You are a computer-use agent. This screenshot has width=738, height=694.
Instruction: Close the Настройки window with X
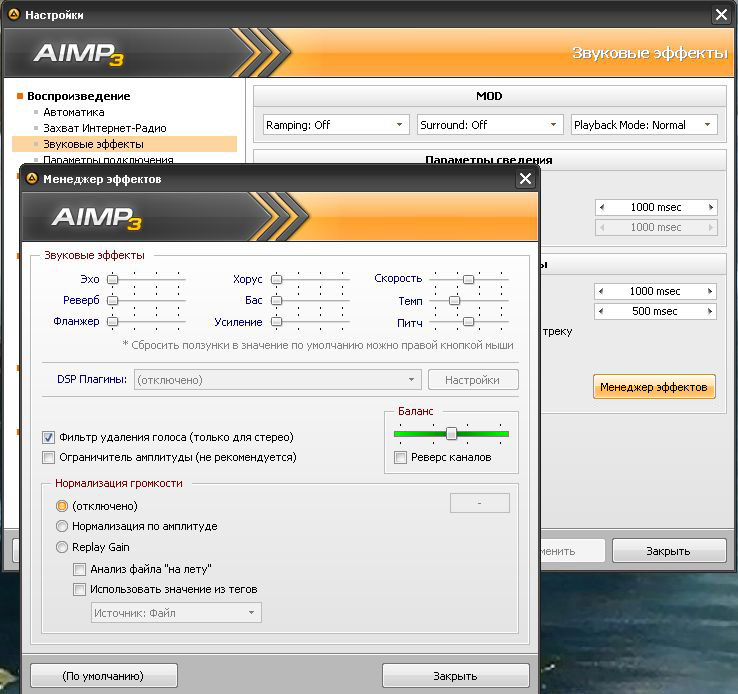coord(721,15)
